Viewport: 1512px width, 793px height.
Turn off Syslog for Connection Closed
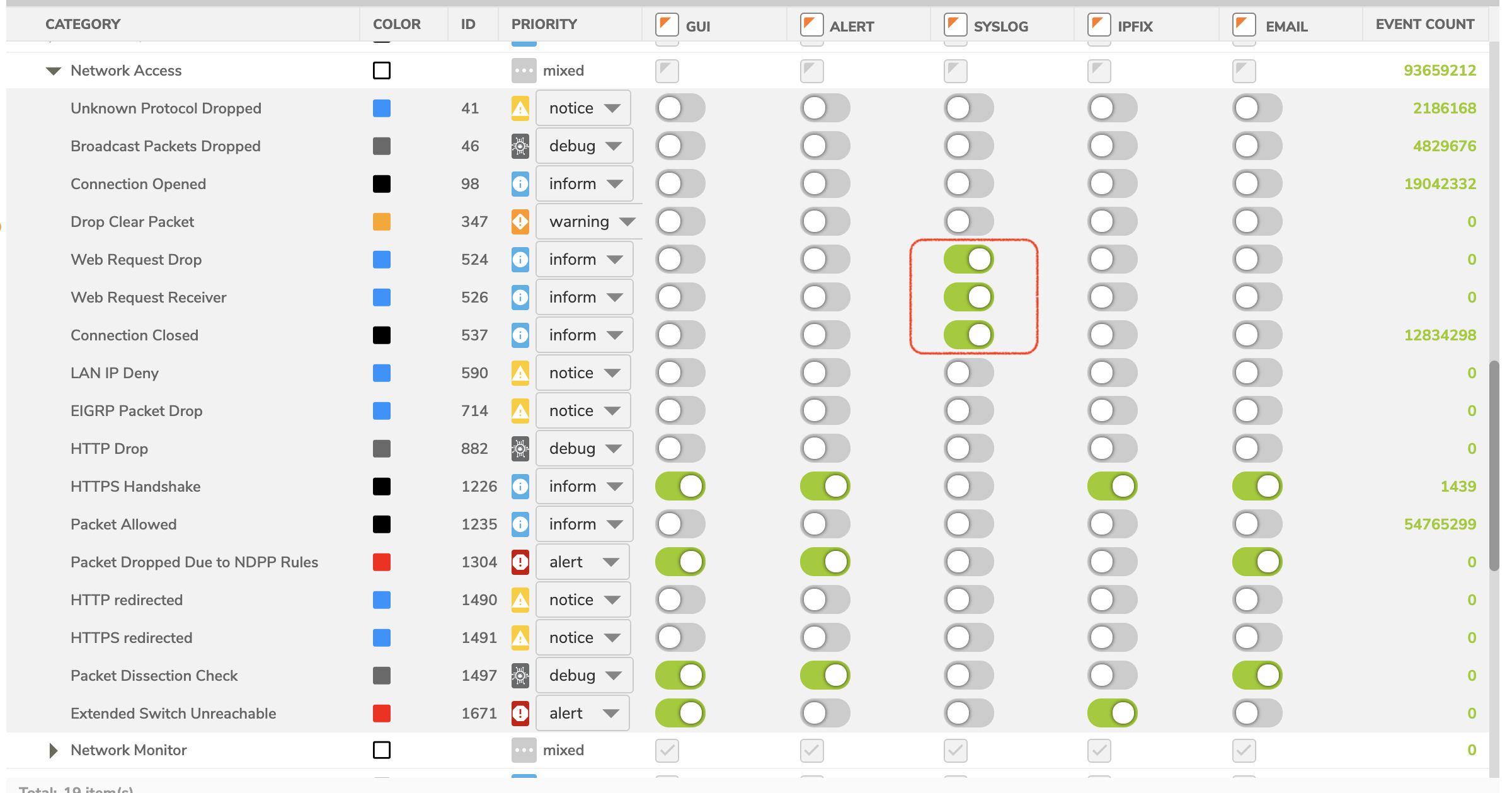(x=968, y=335)
